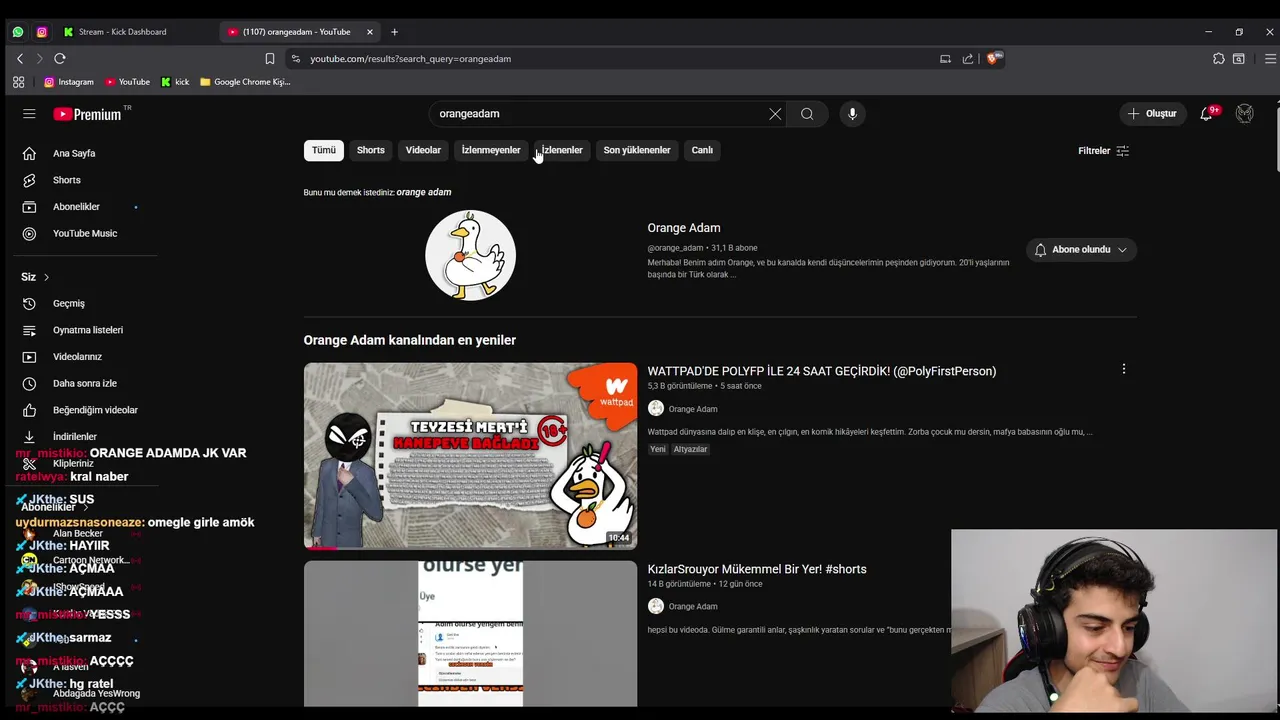The height and width of the screenshot is (720, 1280).
Task: Go back with the browser back arrow
Action: tap(20, 59)
